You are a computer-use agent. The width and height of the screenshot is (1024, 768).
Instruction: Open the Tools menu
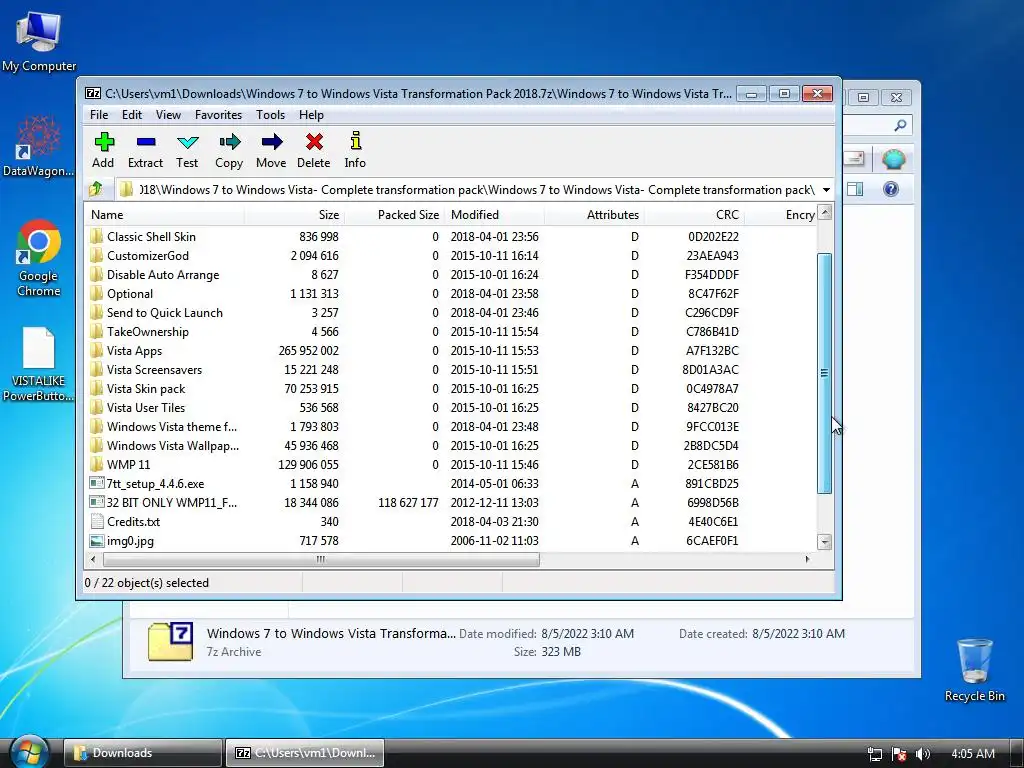[270, 115]
